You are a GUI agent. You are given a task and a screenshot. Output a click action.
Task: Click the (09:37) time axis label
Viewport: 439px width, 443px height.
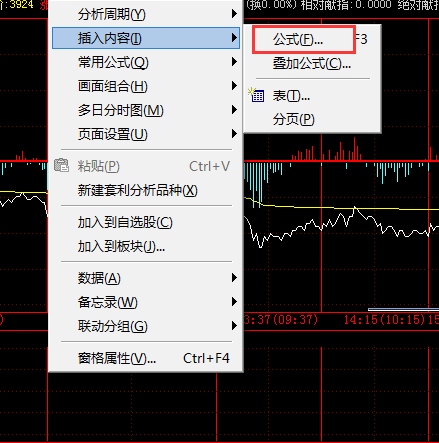point(295,320)
